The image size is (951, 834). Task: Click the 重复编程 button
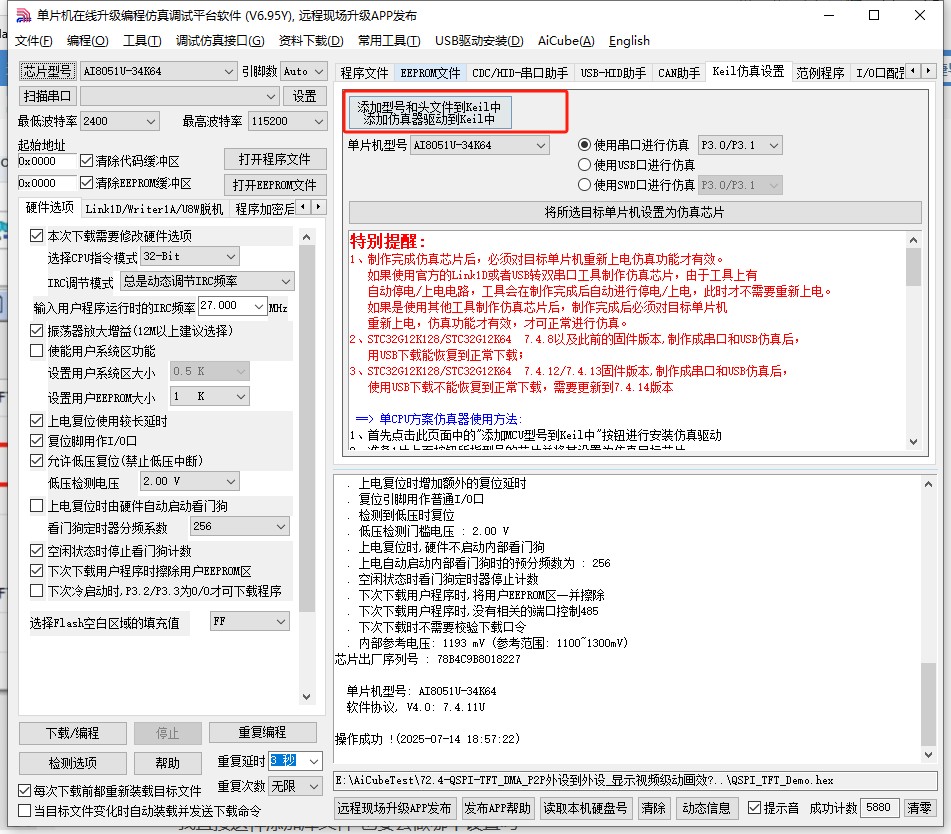(x=262, y=732)
